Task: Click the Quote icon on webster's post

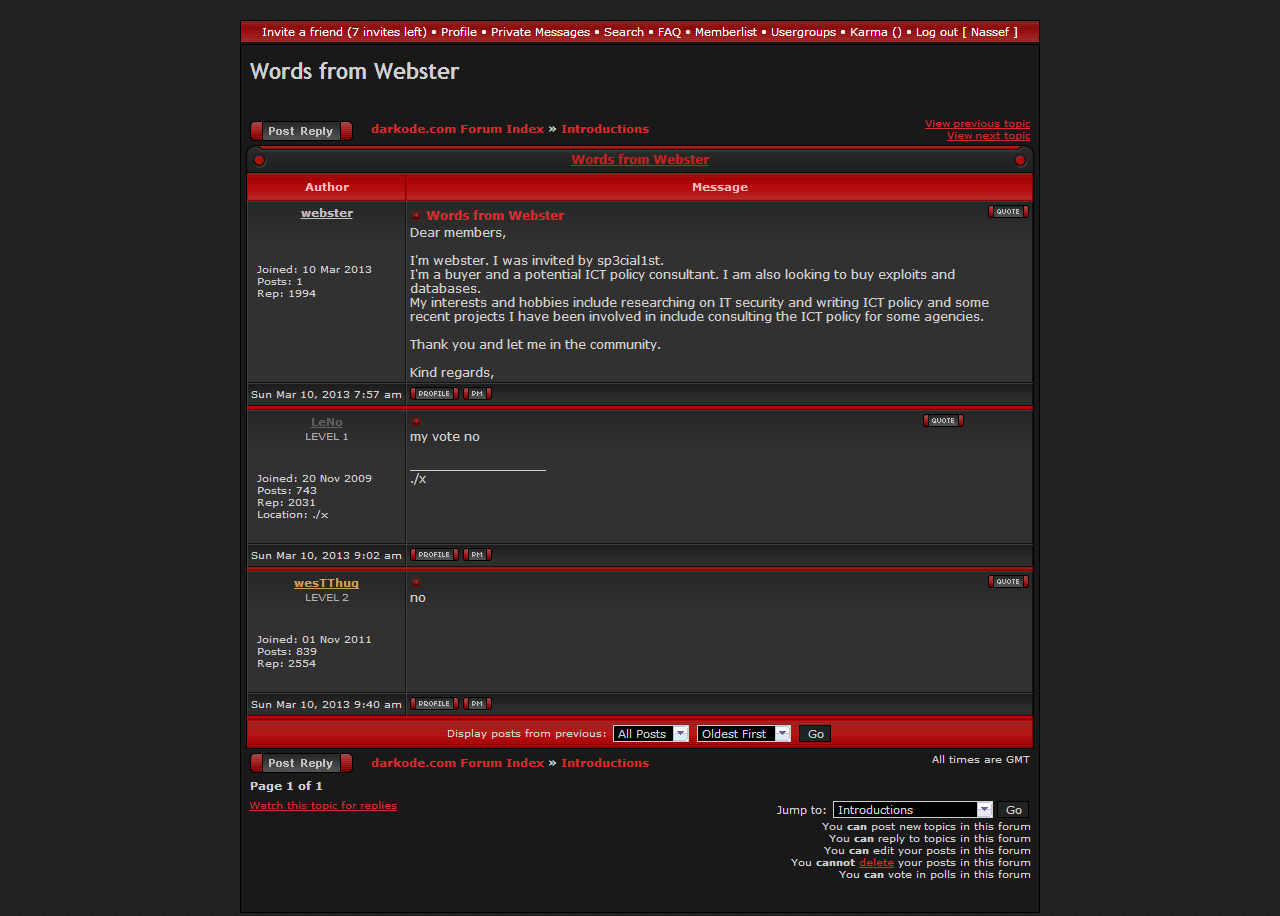Action: (1007, 211)
